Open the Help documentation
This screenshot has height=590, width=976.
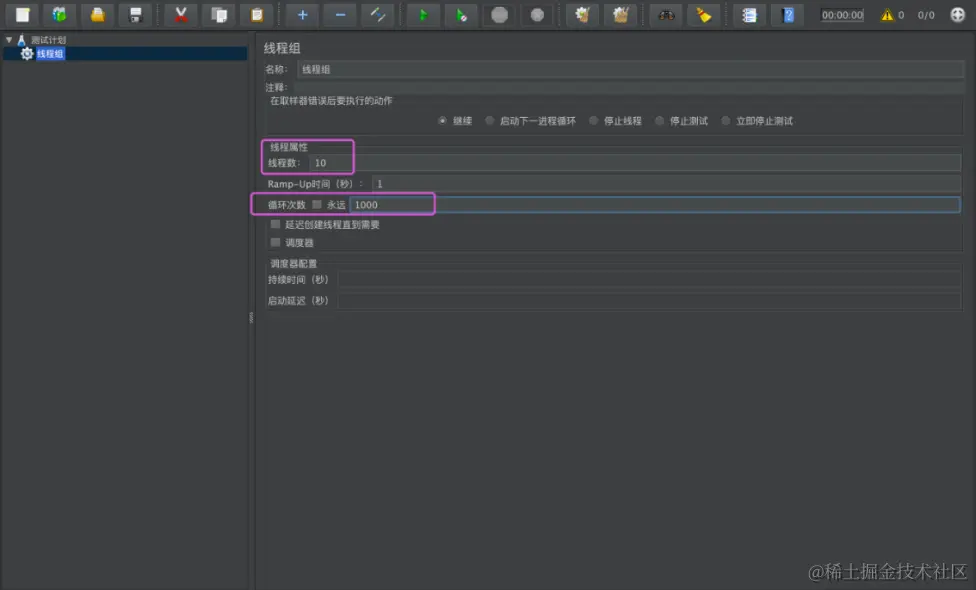tap(787, 15)
